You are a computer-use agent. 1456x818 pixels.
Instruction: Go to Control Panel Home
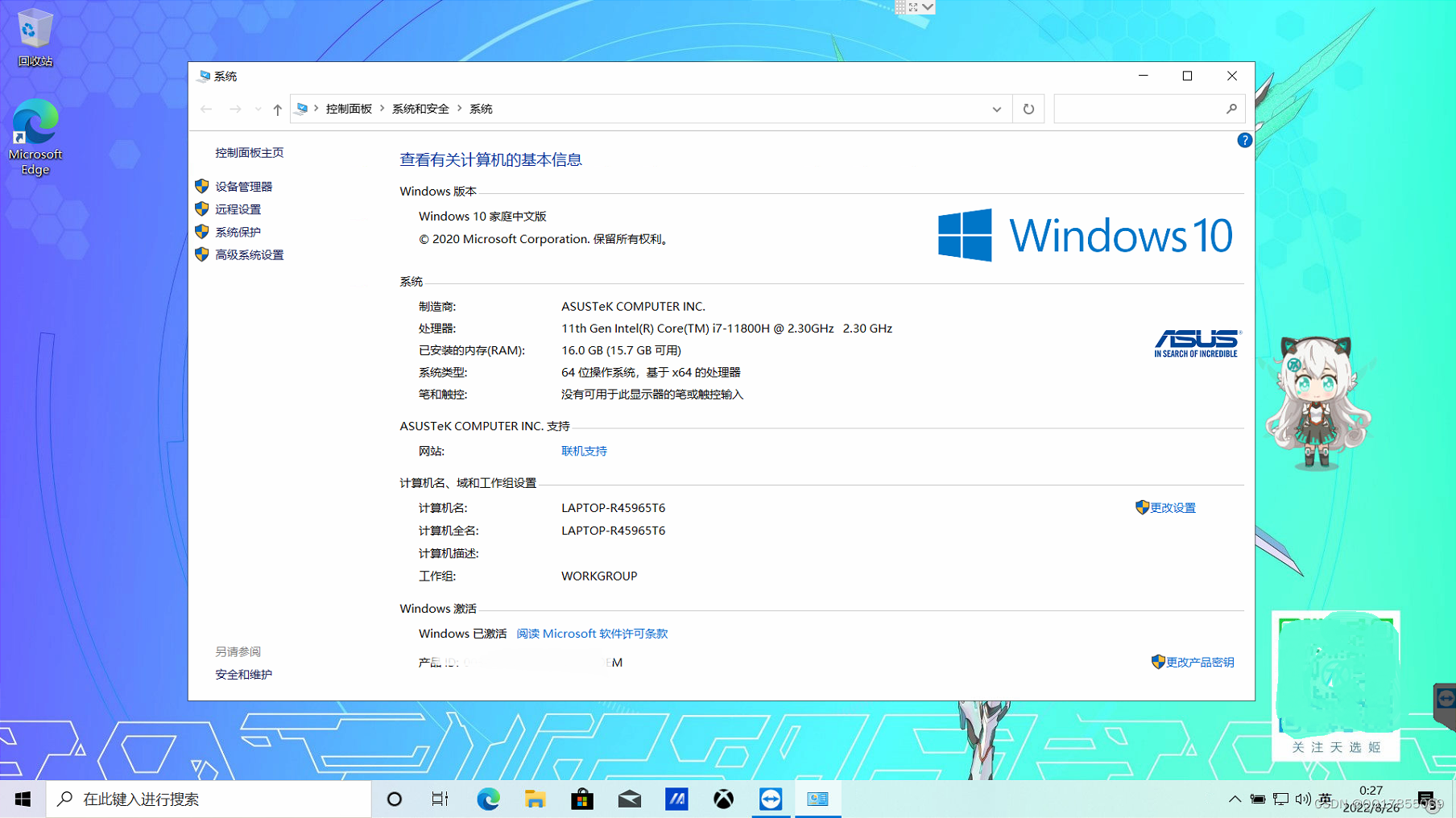249,152
